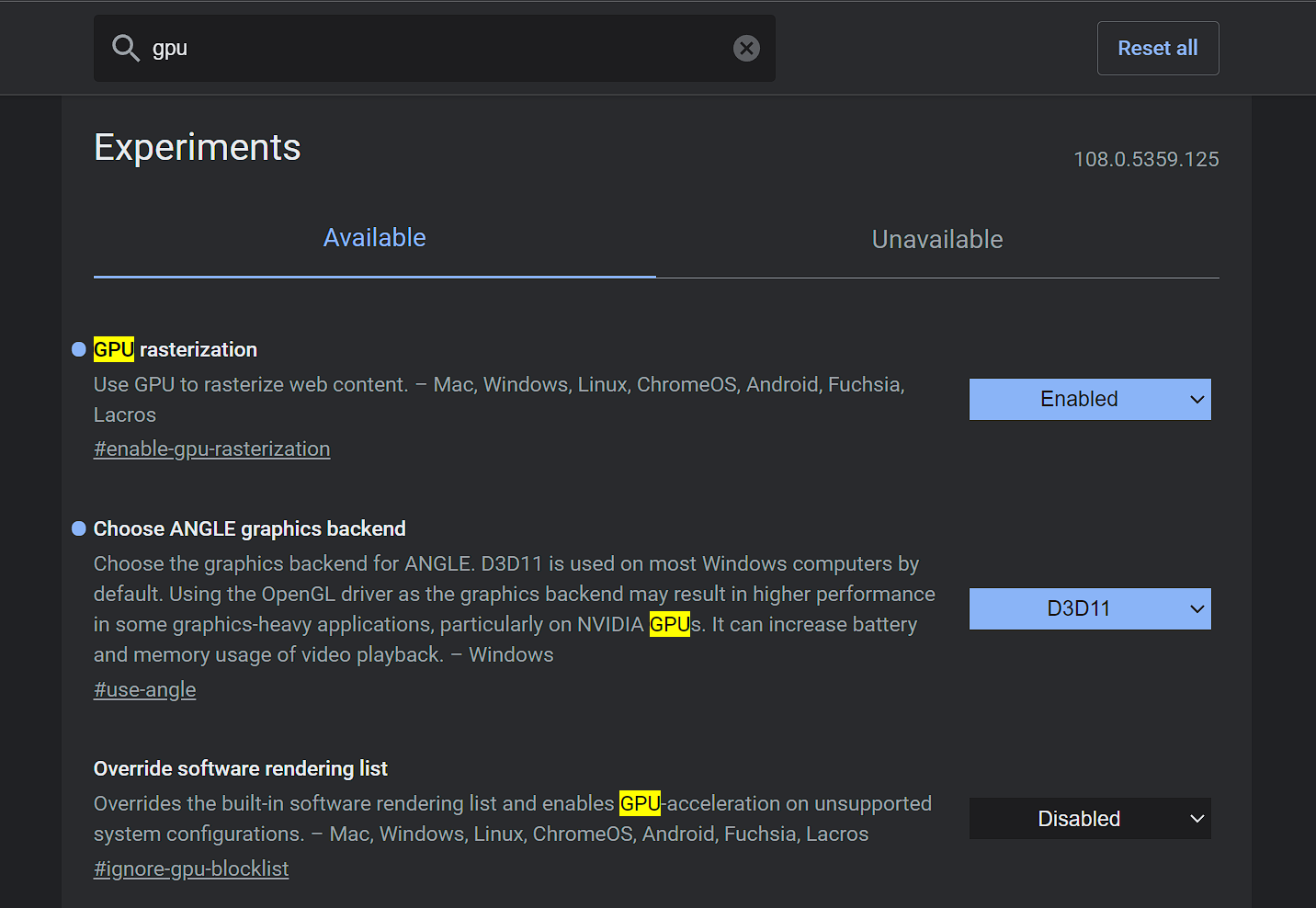The width and height of the screenshot is (1316, 908).
Task: Select the GPU rasterization flag title
Action: 176,350
